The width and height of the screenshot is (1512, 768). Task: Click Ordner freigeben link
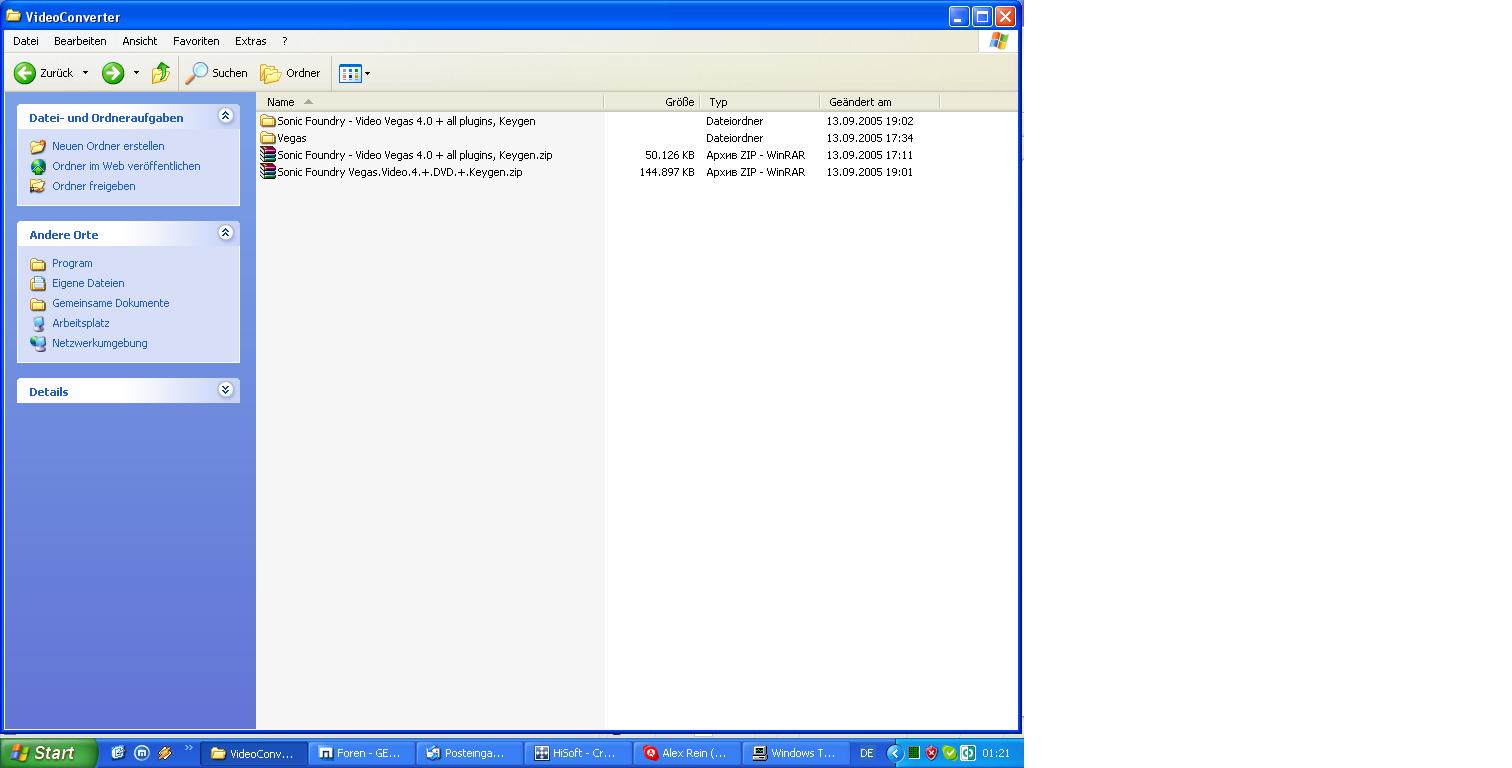click(94, 186)
